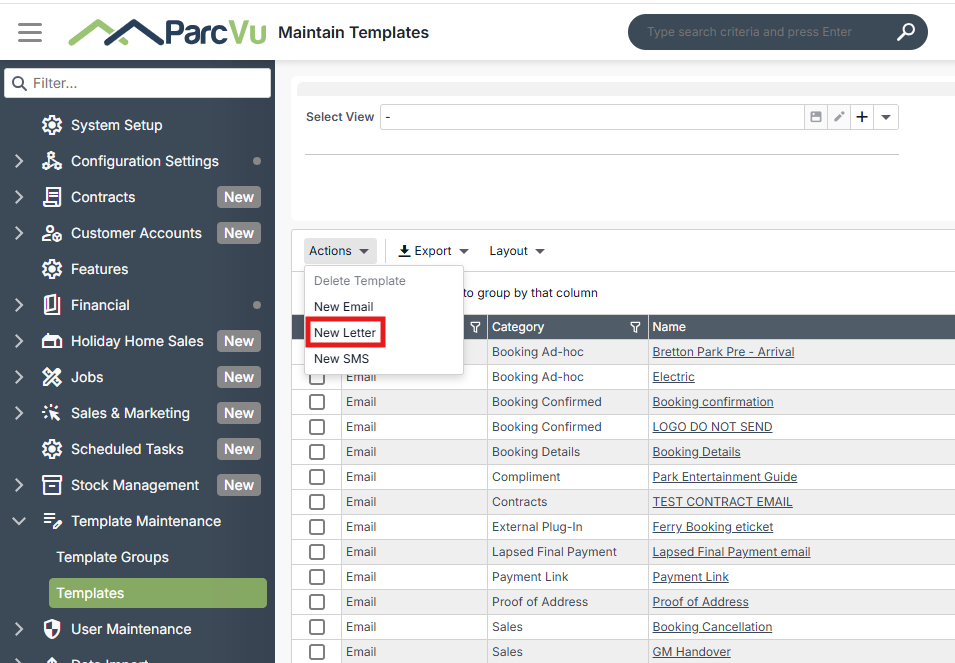The height and width of the screenshot is (663, 955).
Task: Save the current view icon
Action: (x=816, y=117)
